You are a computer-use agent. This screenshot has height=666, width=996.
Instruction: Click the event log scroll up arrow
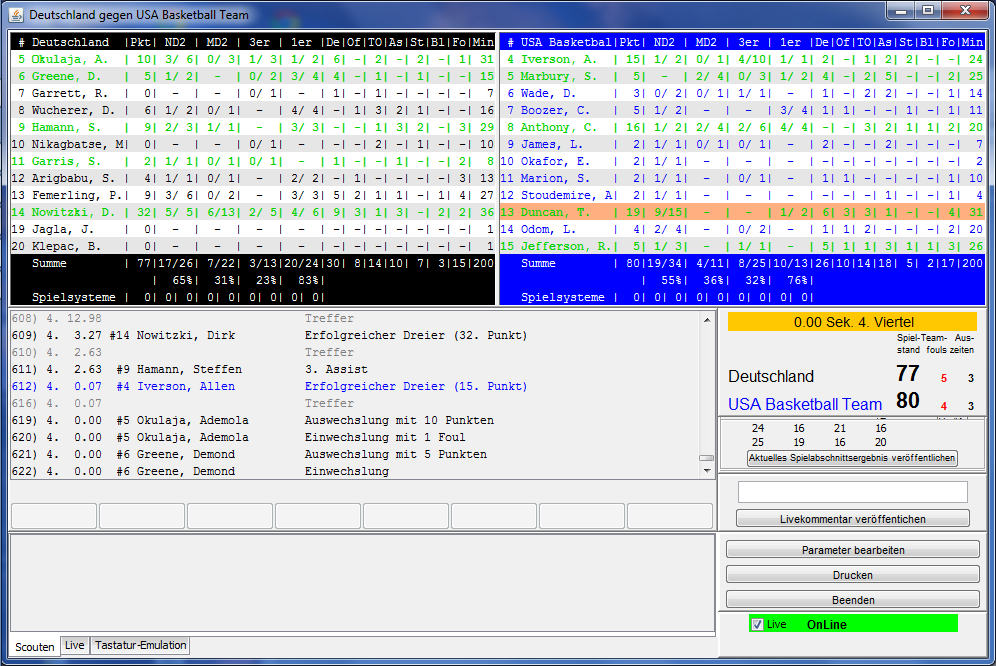tap(706, 320)
